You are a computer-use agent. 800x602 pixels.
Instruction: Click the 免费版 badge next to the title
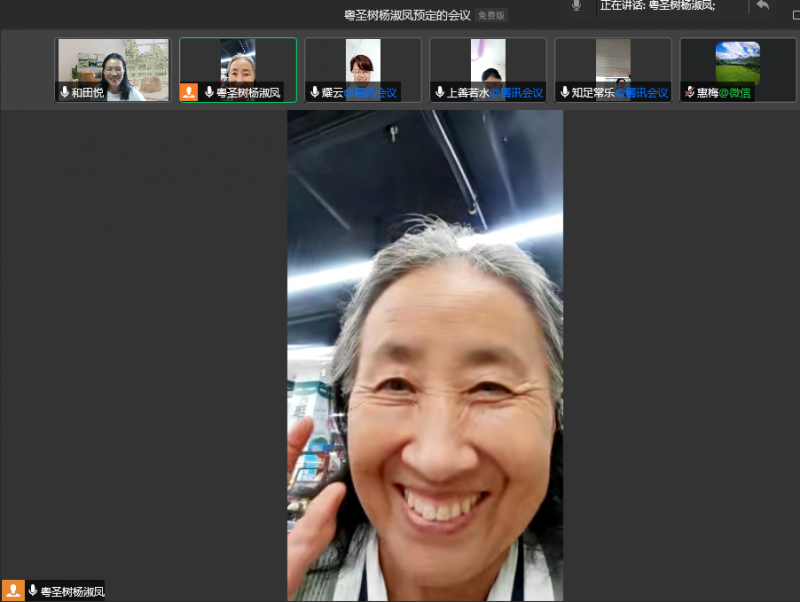pos(491,15)
